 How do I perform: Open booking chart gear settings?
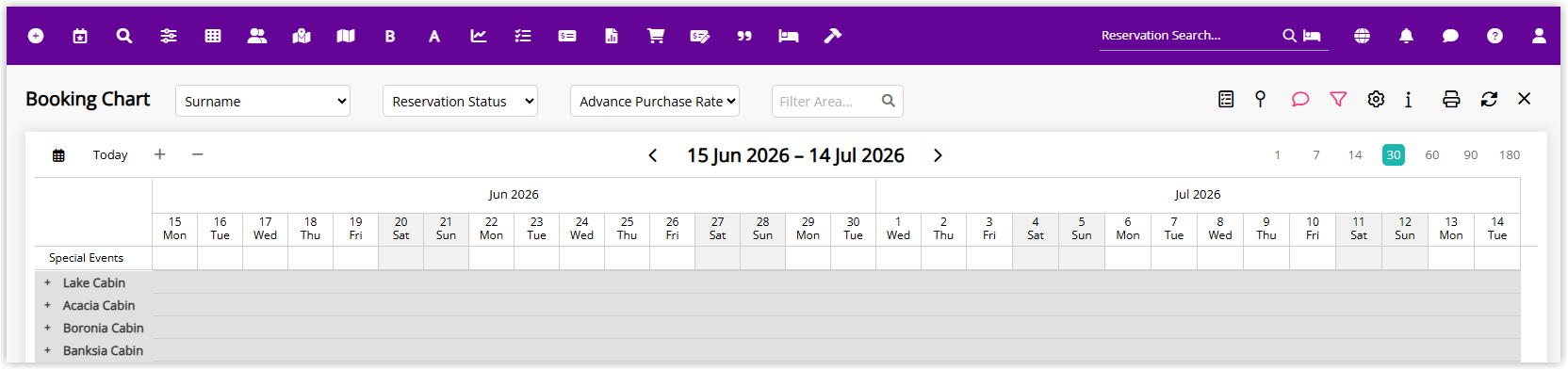[x=1376, y=99]
